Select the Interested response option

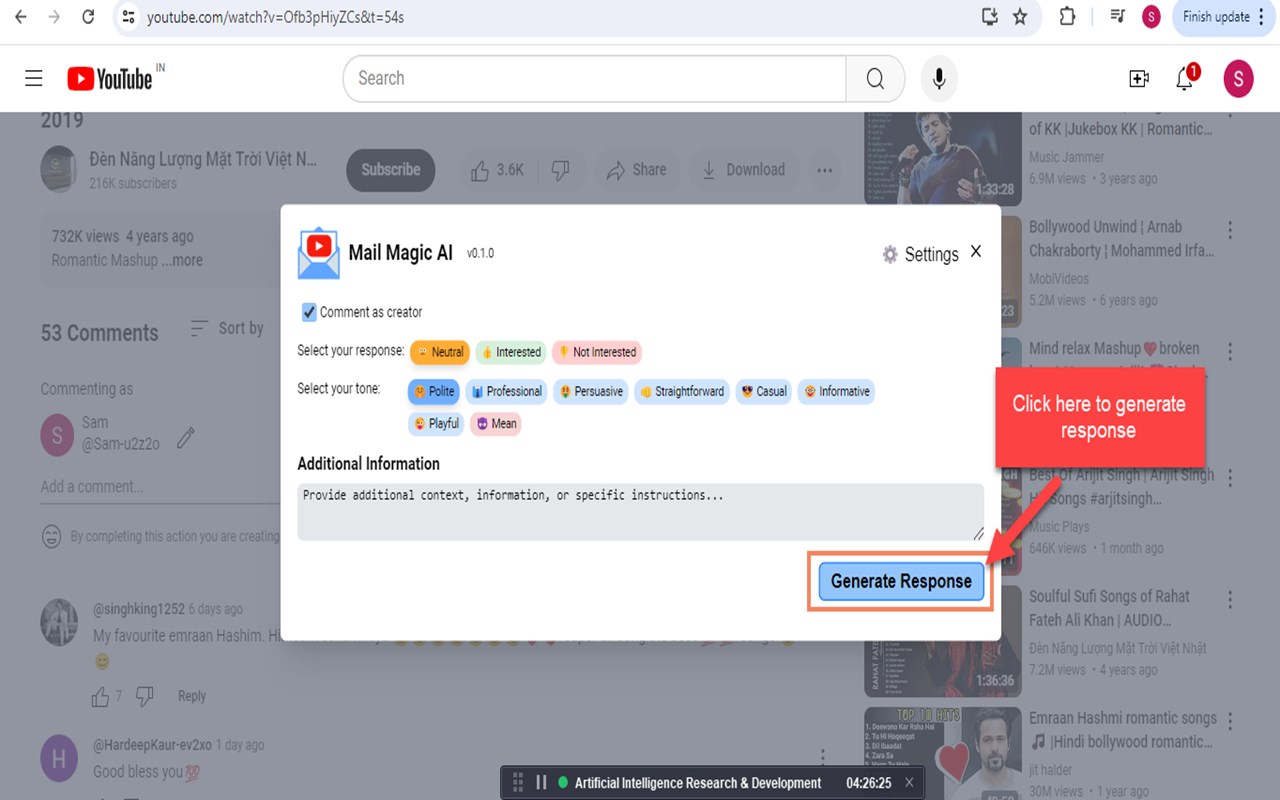[511, 352]
